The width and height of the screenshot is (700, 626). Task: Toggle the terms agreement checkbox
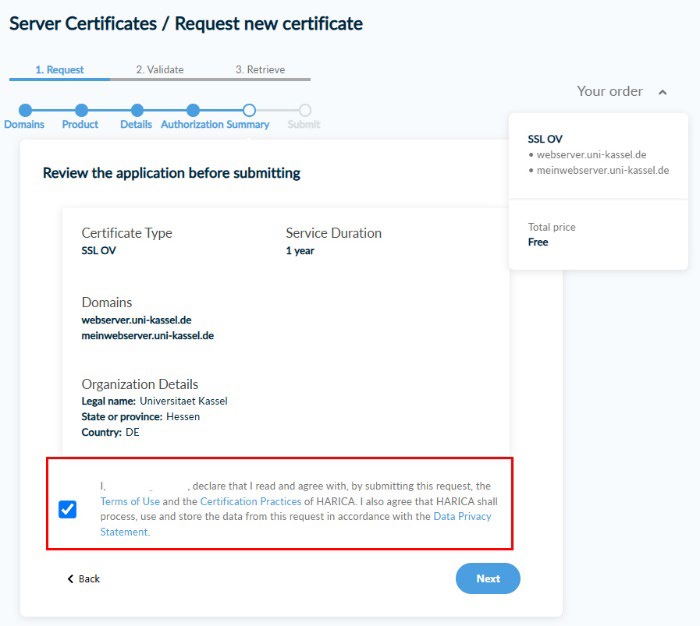point(67,509)
